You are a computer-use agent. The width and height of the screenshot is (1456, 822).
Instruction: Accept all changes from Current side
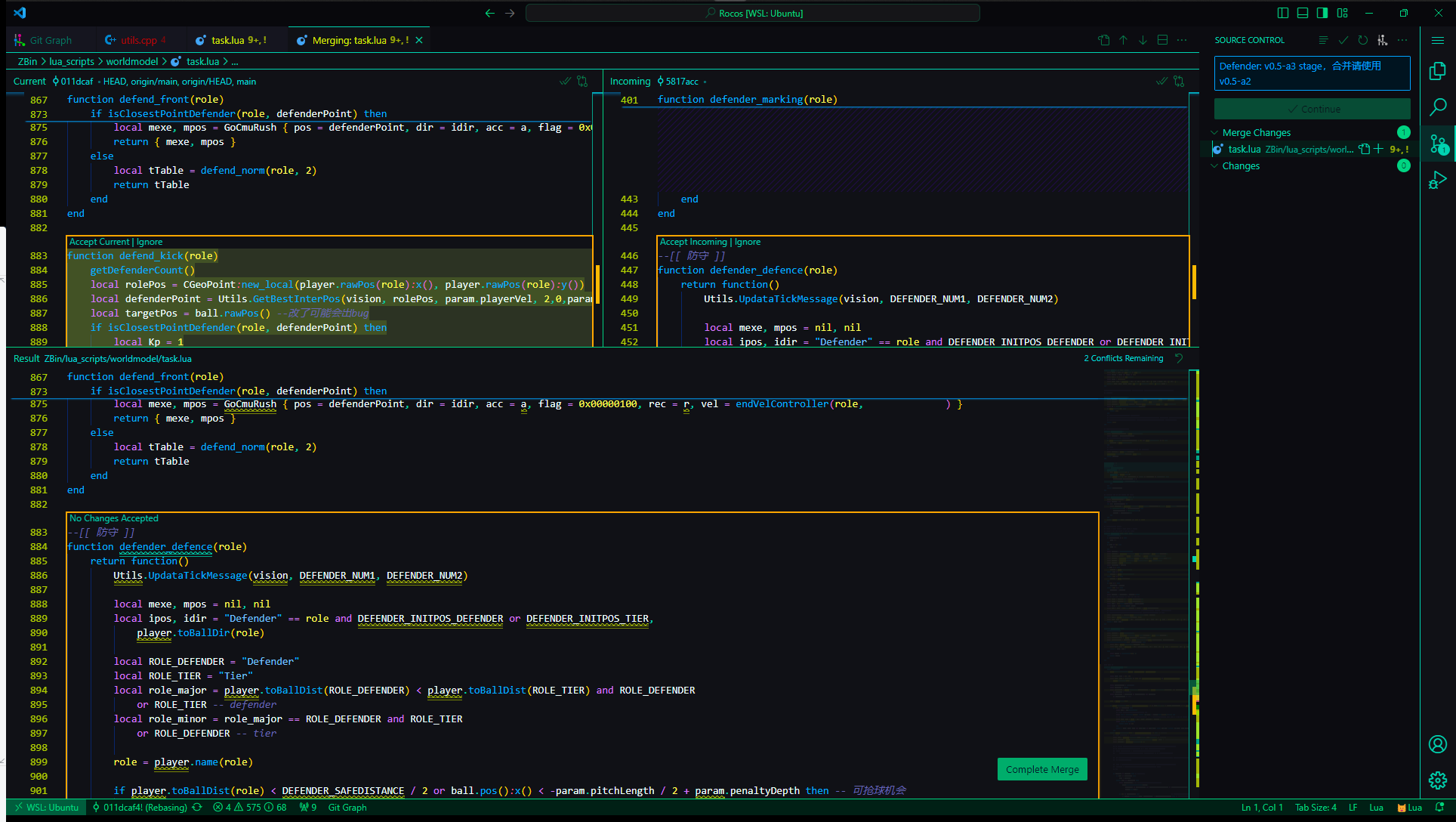click(x=565, y=81)
